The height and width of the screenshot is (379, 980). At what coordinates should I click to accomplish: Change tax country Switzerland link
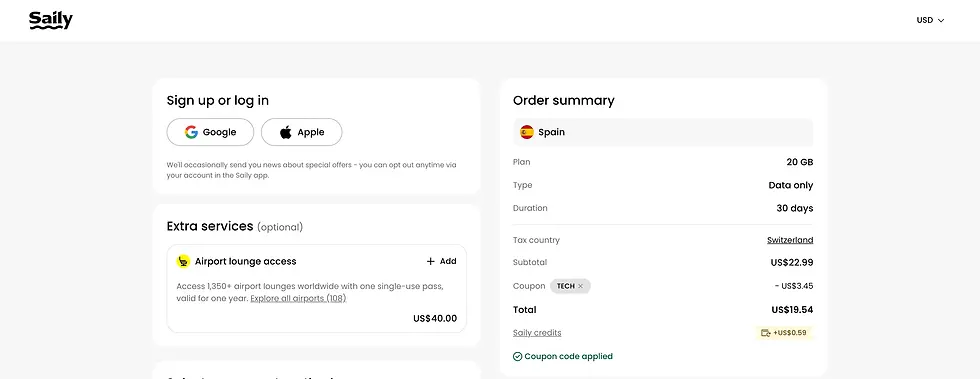(x=790, y=240)
